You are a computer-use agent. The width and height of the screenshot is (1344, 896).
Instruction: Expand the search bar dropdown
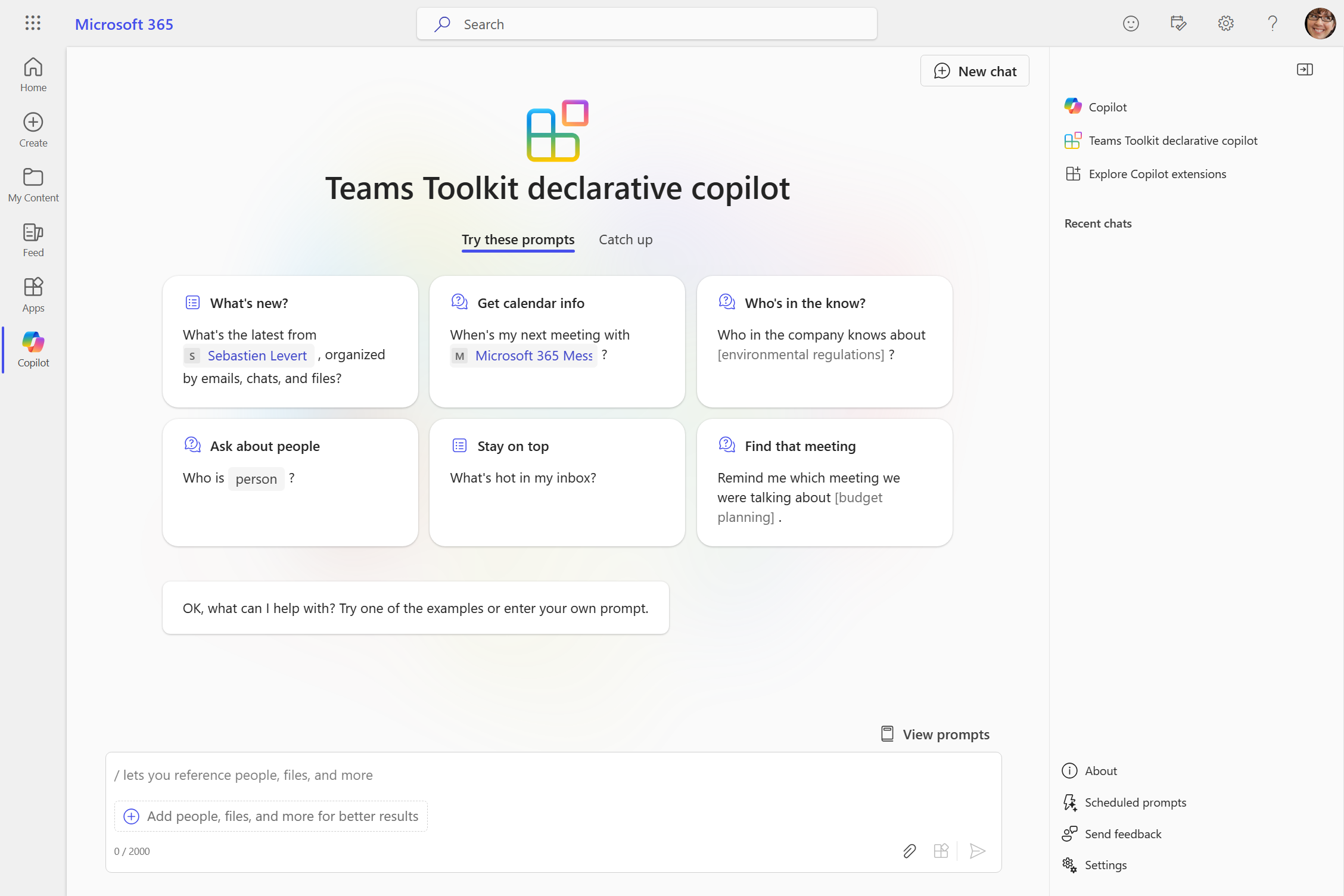(647, 23)
